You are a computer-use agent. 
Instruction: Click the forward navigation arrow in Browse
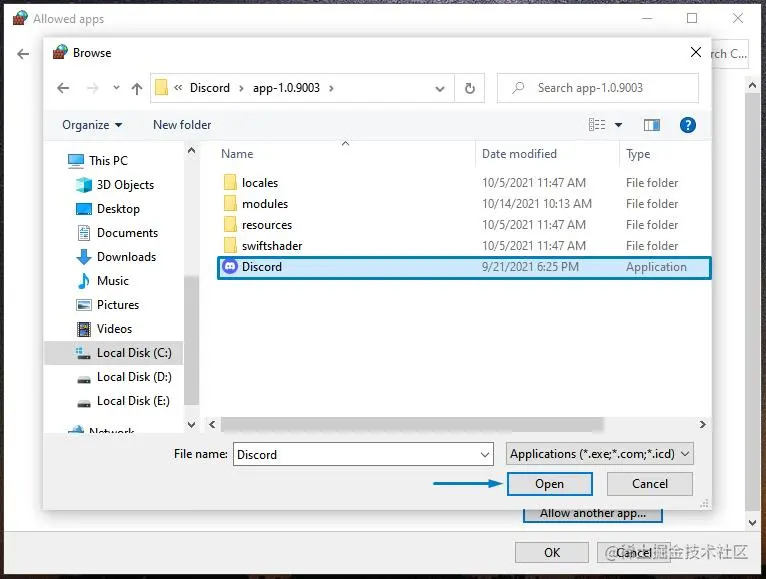click(92, 88)
